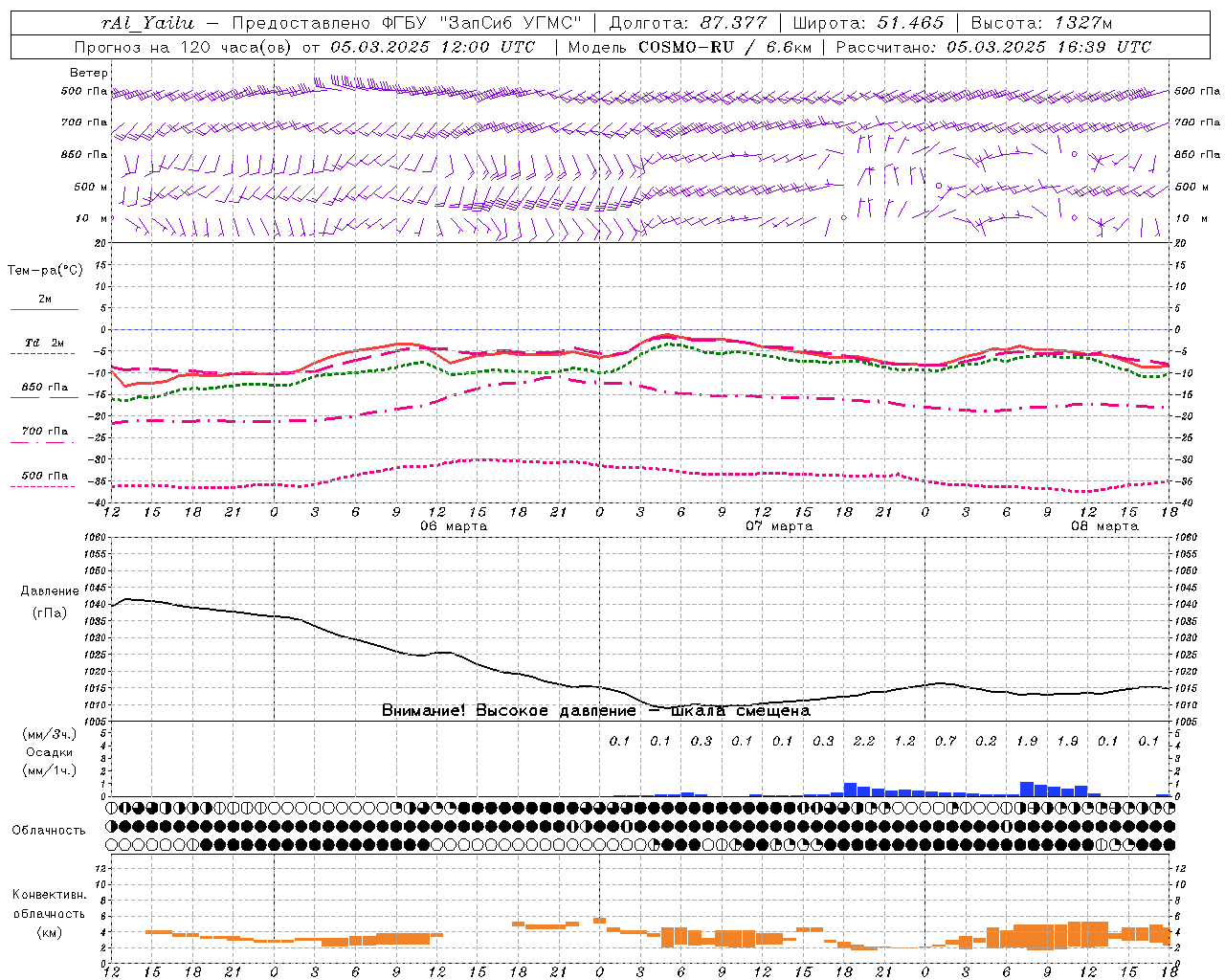Click the Давление pressure label
This screenshot has height=980, width=1225.
click(50, 591)
